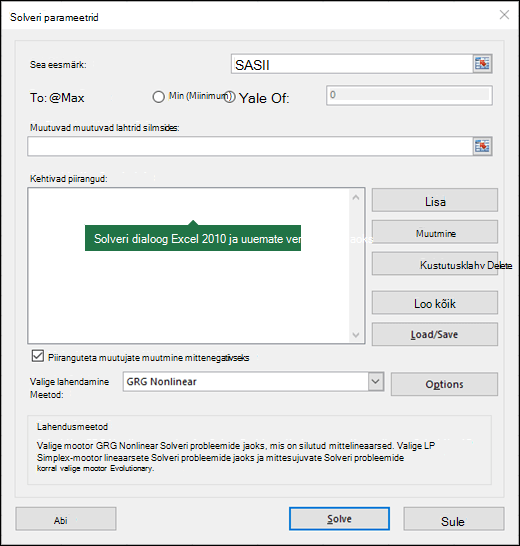Close the Solveri parameetrid dialog with X

tap(504, 15)
